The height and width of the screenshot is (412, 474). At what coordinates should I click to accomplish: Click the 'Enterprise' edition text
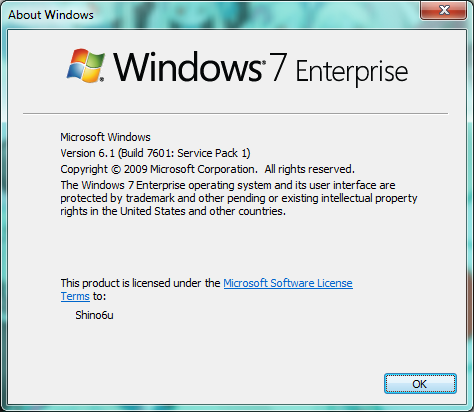[352, 72]
